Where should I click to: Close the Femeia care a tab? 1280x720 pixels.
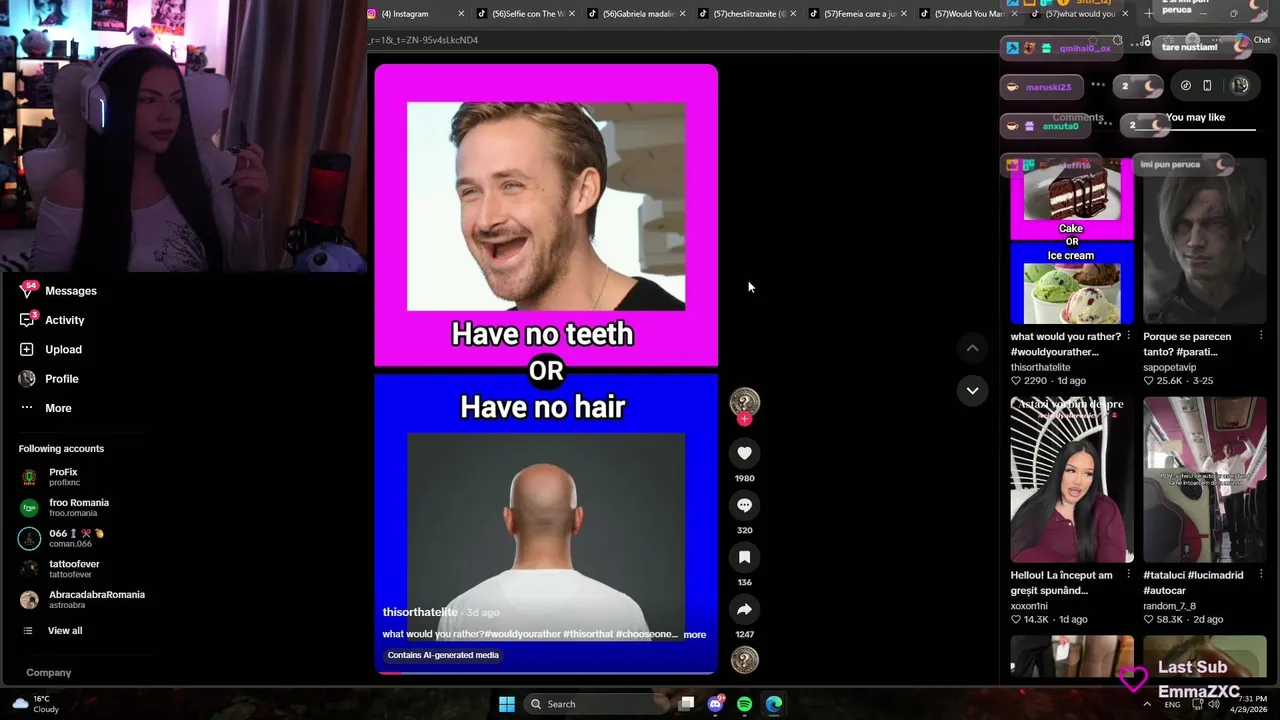[904, 14]
